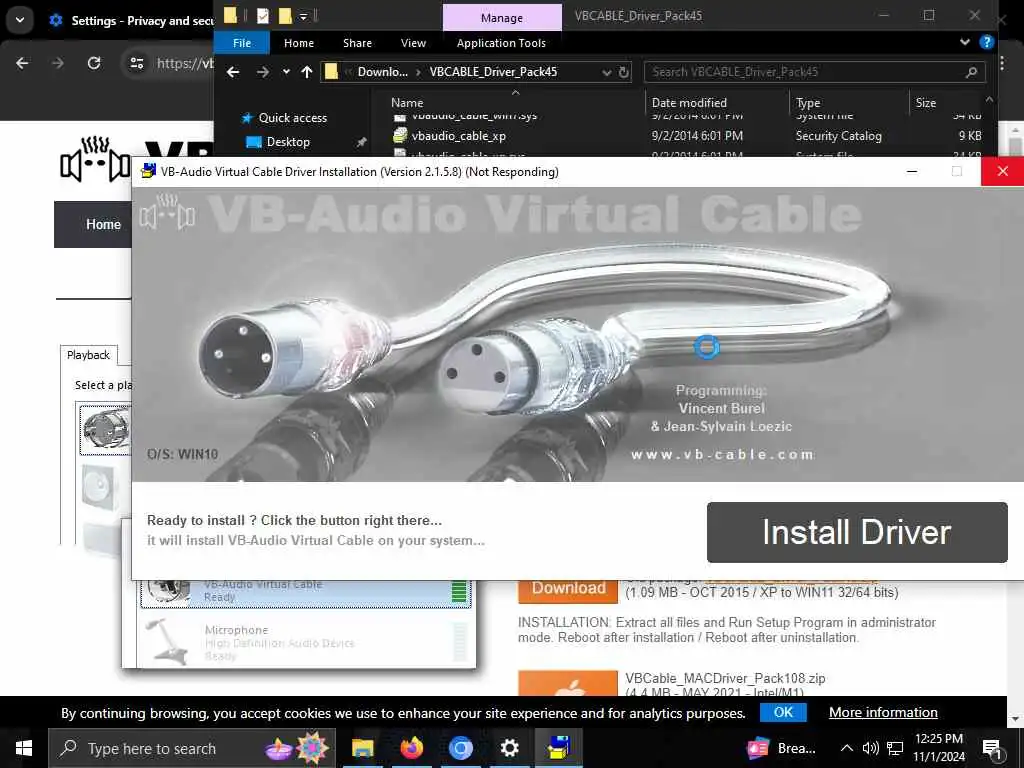Open the Breaking news taskbar widget
This screenshot has width=1024, height=768.
pyautogui.click(x=781, y=748)
